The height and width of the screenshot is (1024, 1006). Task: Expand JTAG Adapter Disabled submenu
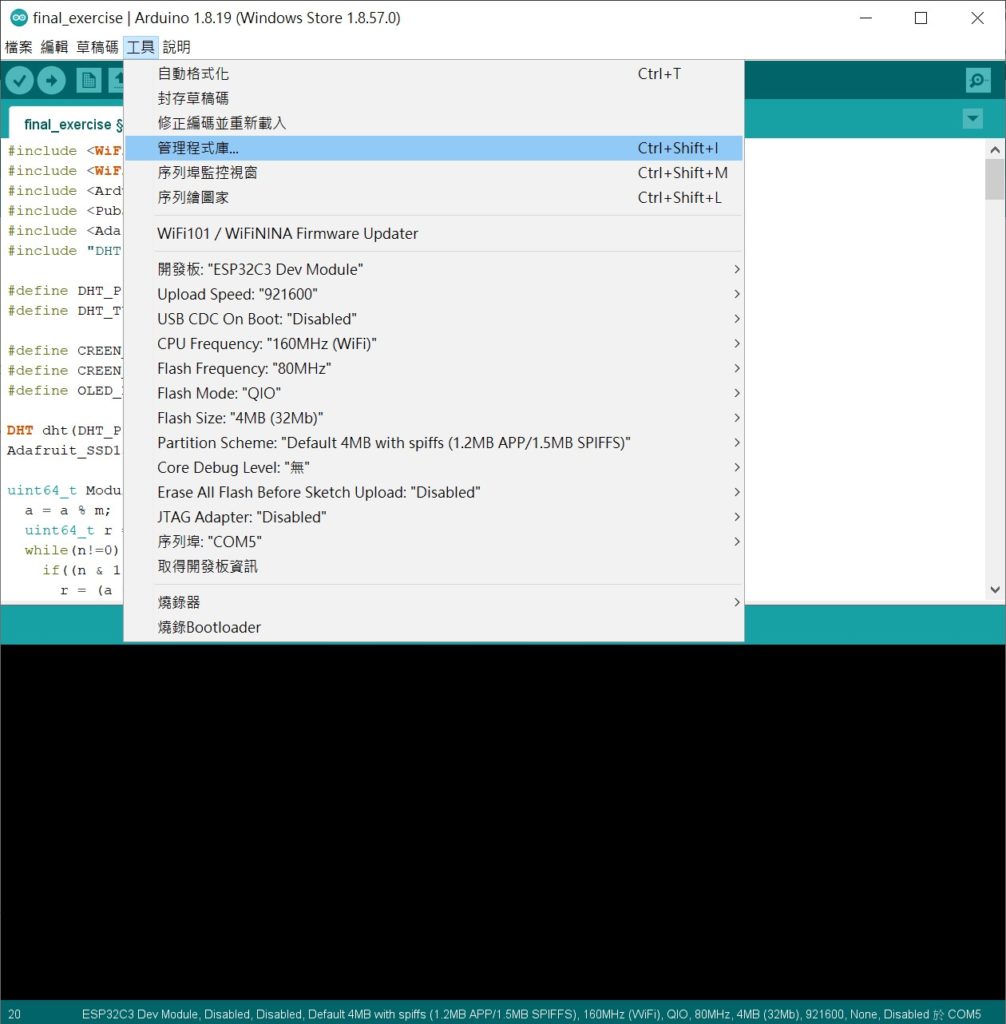[x=434, y=518]
